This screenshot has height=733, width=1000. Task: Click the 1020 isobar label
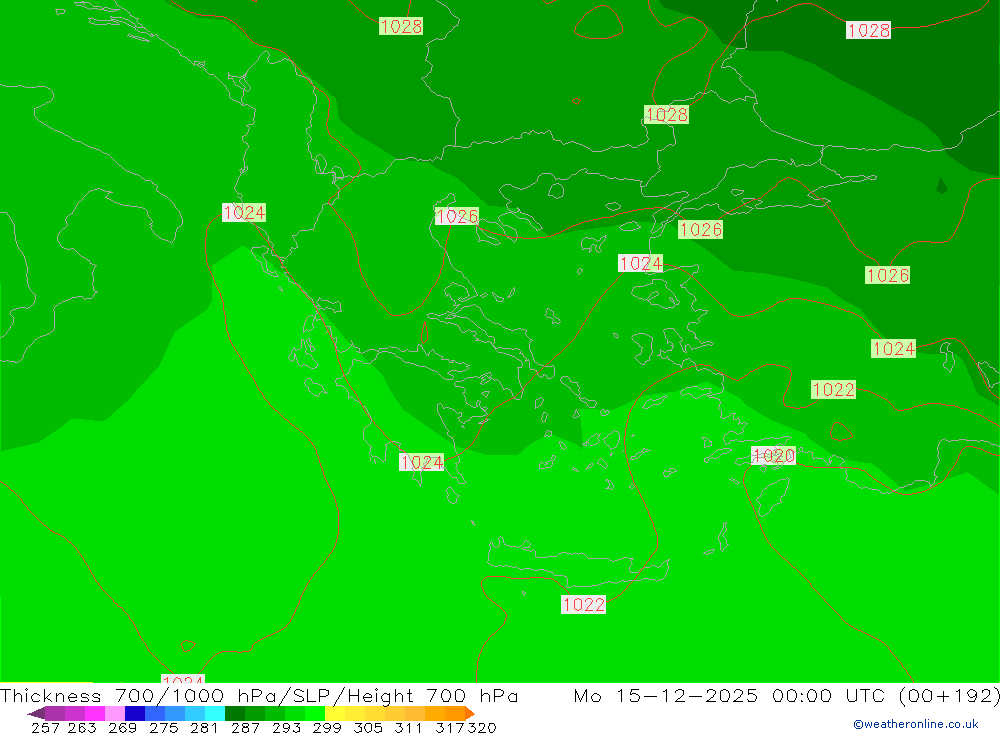(773, 455)
